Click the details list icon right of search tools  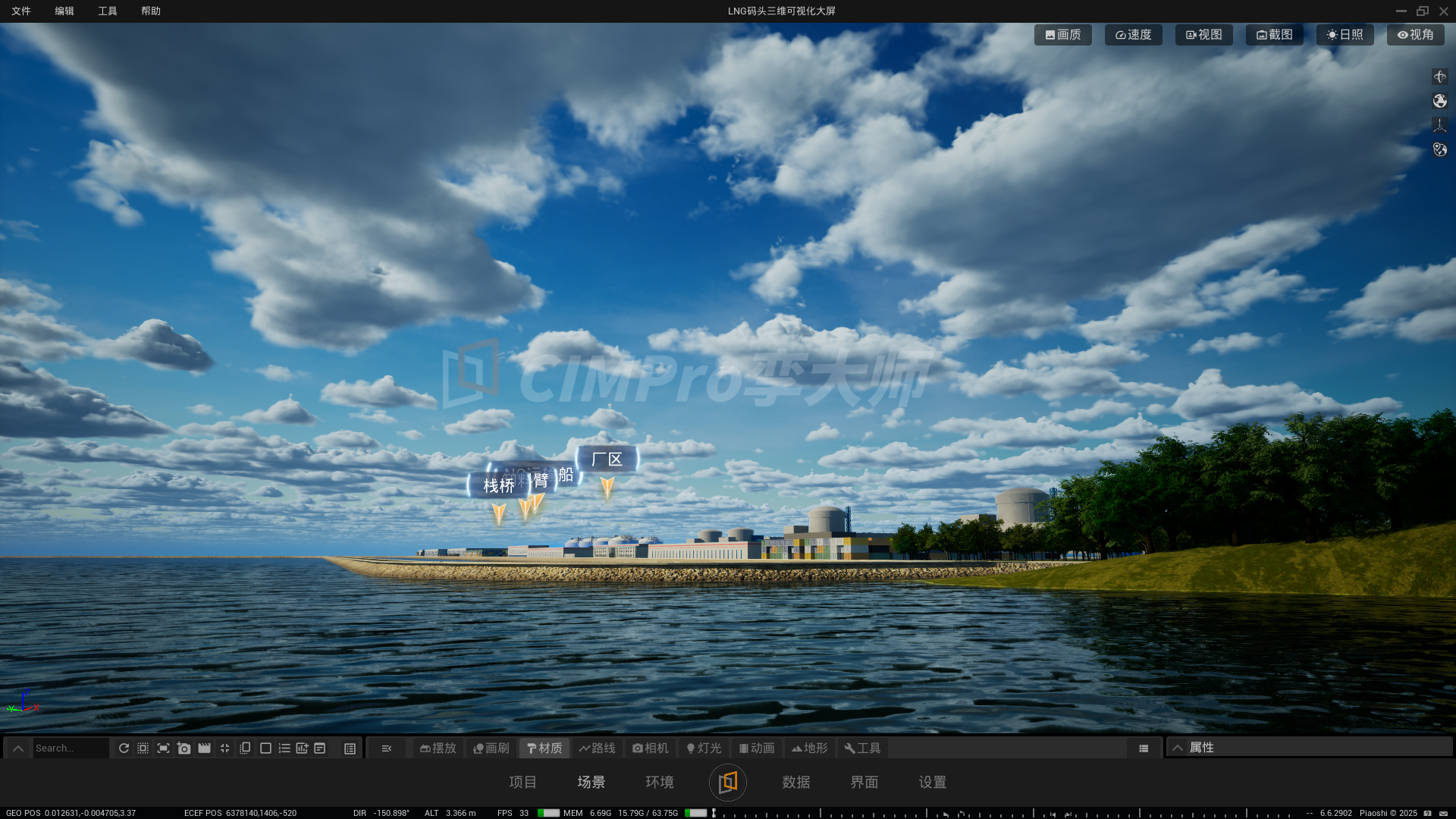(x=350, y=748)
